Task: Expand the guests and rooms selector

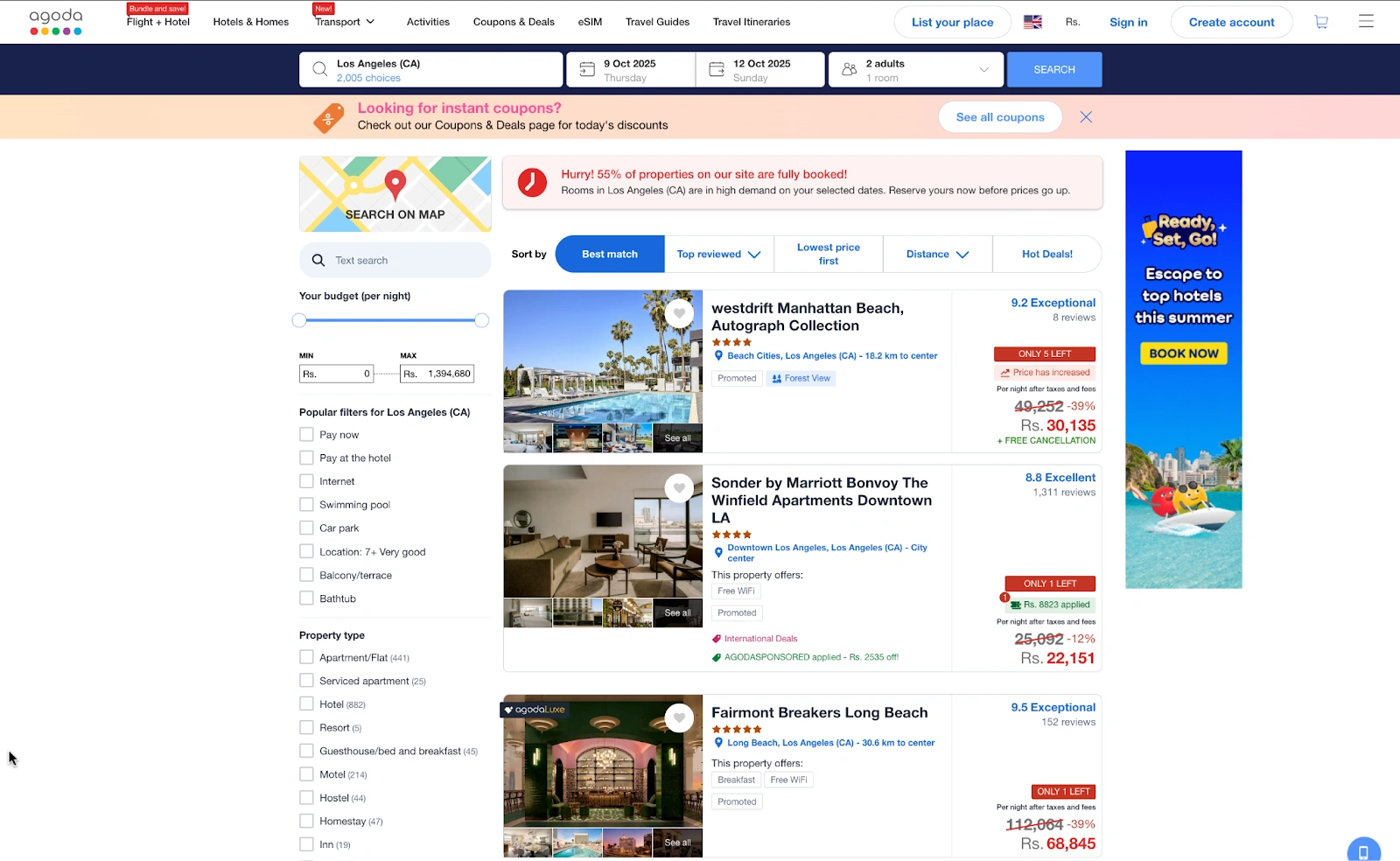Action: pos(914,70)
